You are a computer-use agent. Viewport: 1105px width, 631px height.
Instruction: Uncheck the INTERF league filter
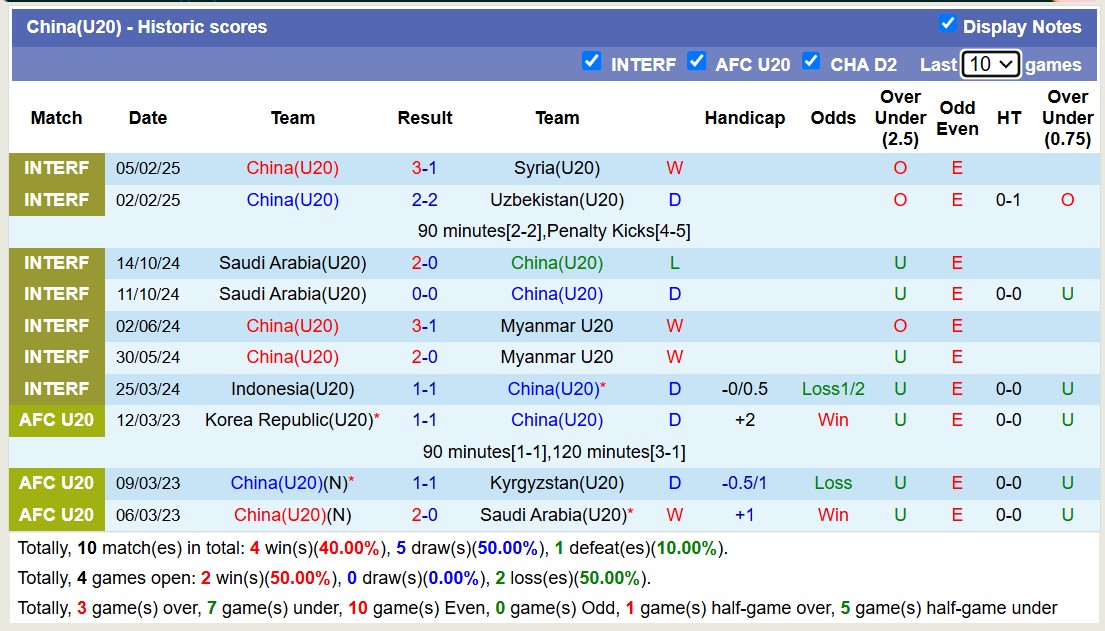click(x=592, y=62)
